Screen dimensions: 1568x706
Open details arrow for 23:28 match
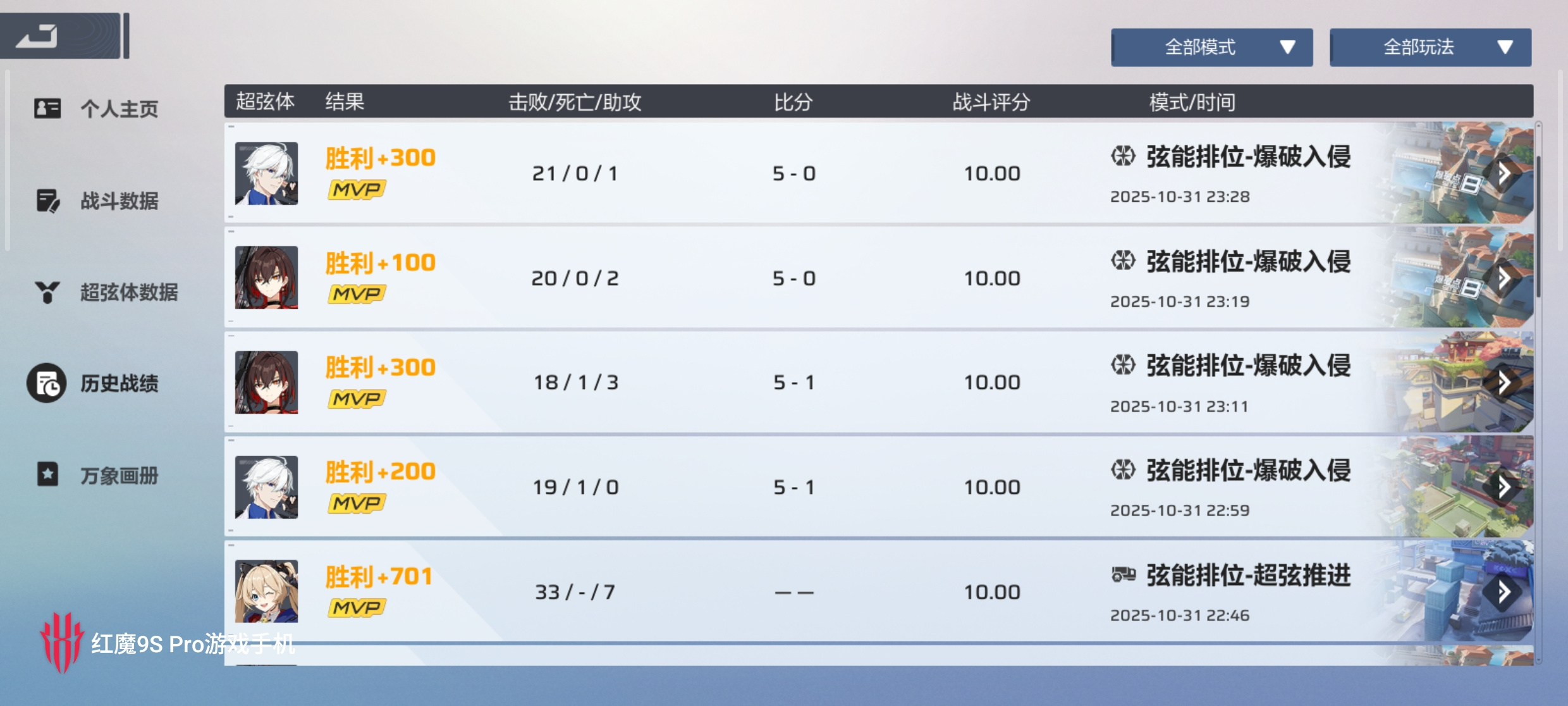(x=1504, y=173)
